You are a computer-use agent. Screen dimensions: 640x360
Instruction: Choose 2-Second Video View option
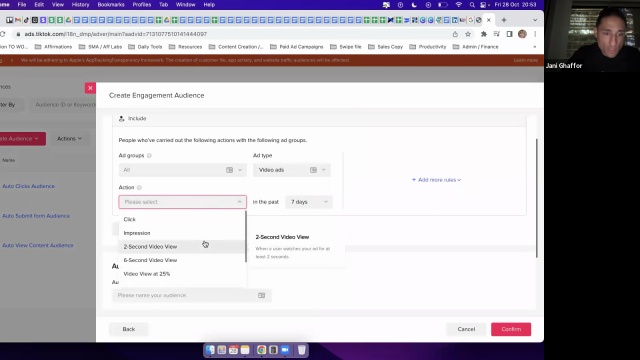(182, 247)
